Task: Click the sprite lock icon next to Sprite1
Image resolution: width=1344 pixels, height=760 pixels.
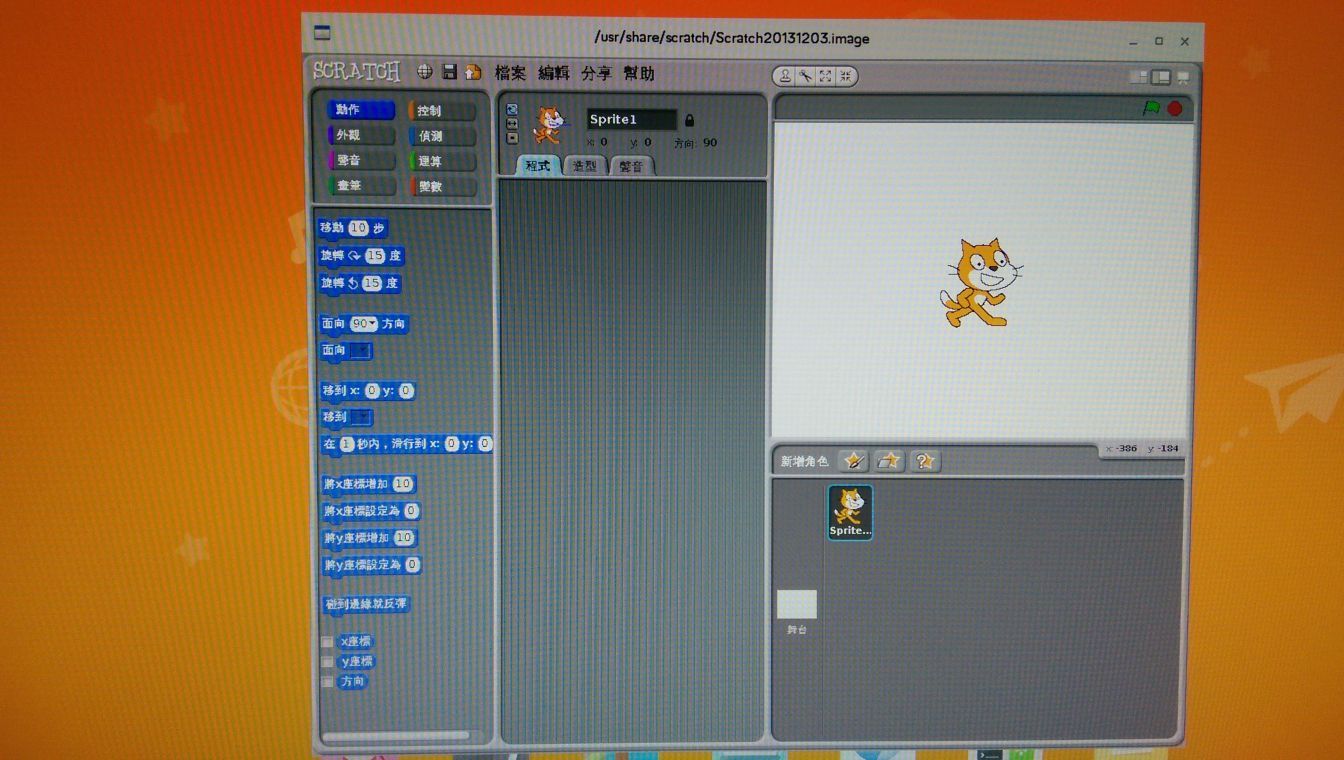Action: 689,120
